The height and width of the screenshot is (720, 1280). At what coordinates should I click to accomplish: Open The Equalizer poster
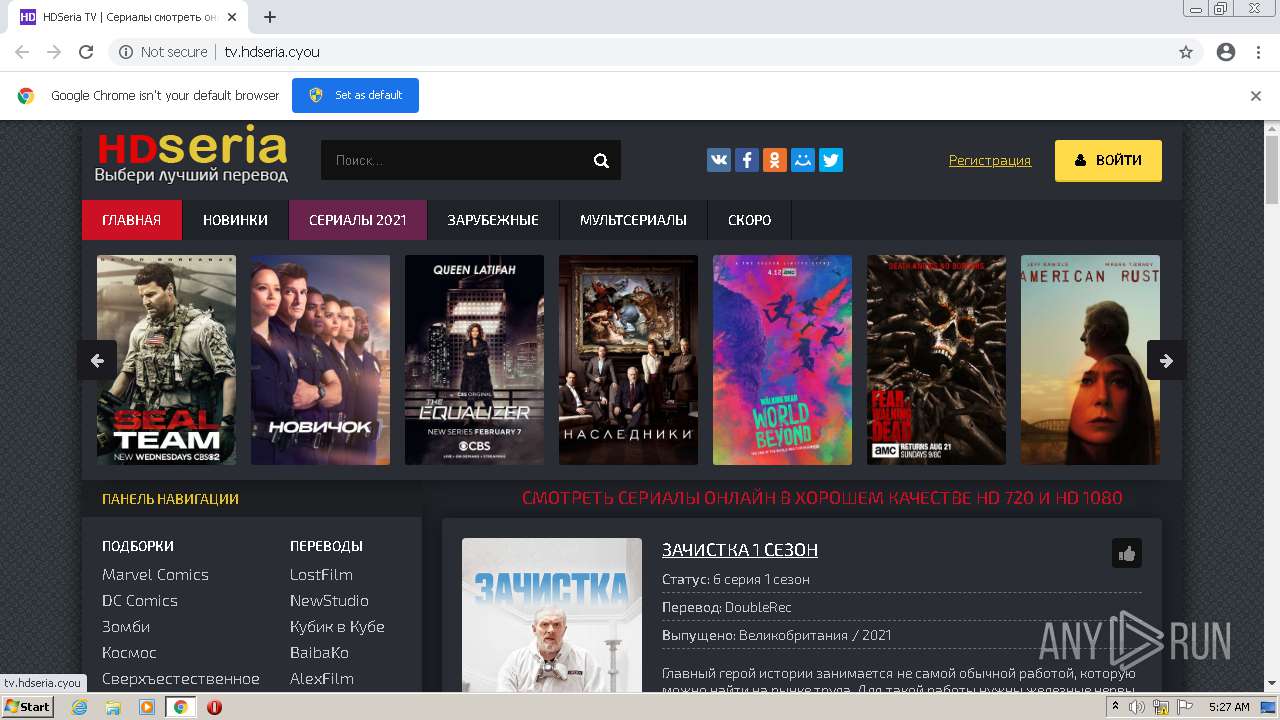coord(474,360)
